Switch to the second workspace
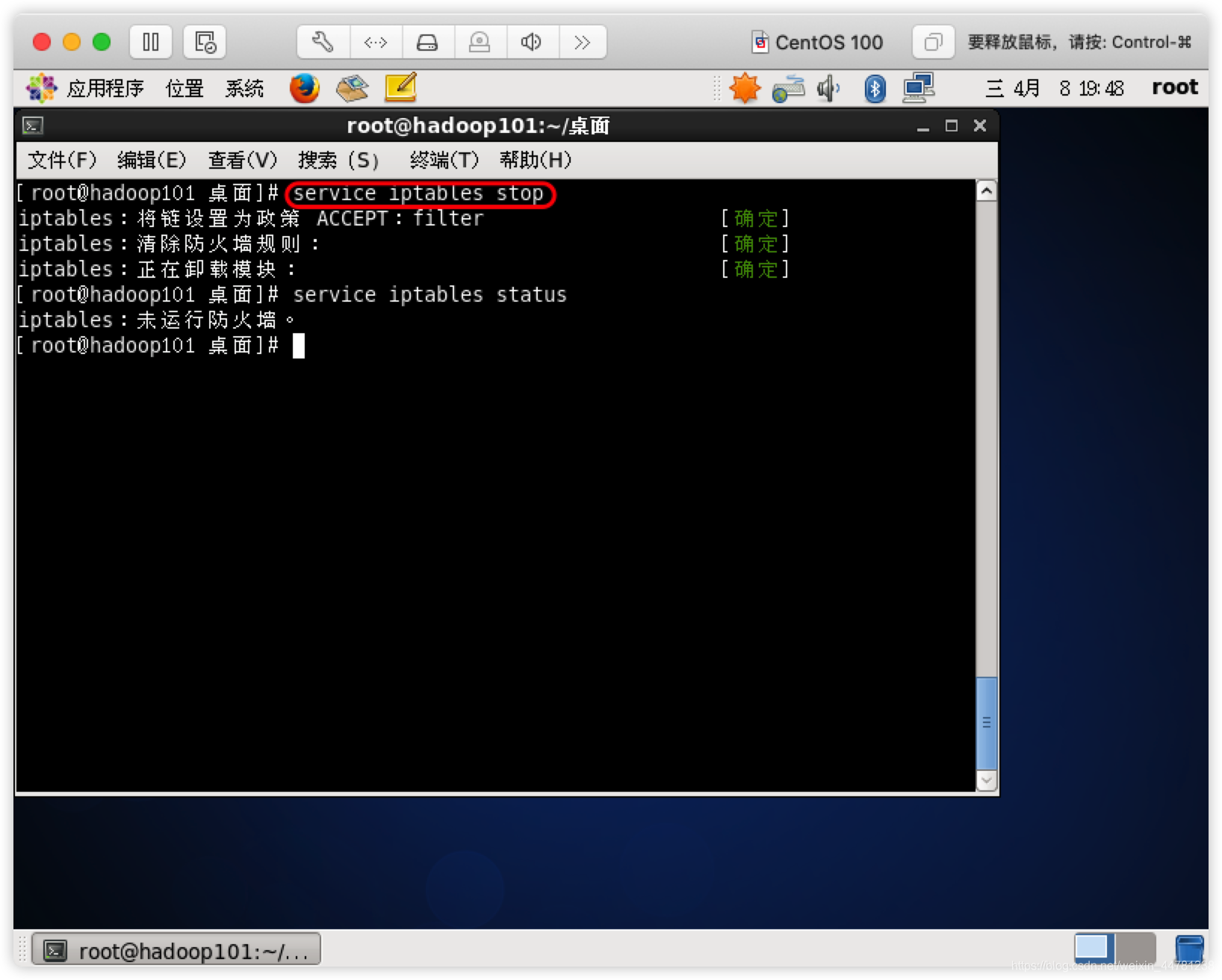The height and width of the screenshot is (980, 1222). (x=1135, y=949)
